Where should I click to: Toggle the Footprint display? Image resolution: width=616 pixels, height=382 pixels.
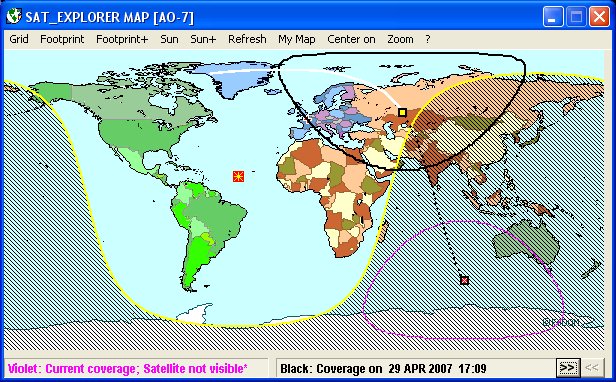click(x=62, y=39)
